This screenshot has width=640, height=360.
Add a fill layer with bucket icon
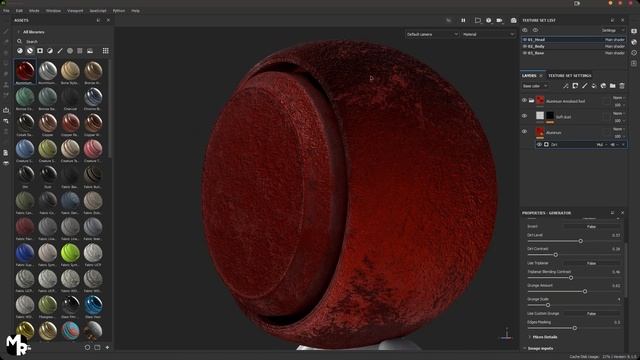pyautogui.click(x=594, y=86)
